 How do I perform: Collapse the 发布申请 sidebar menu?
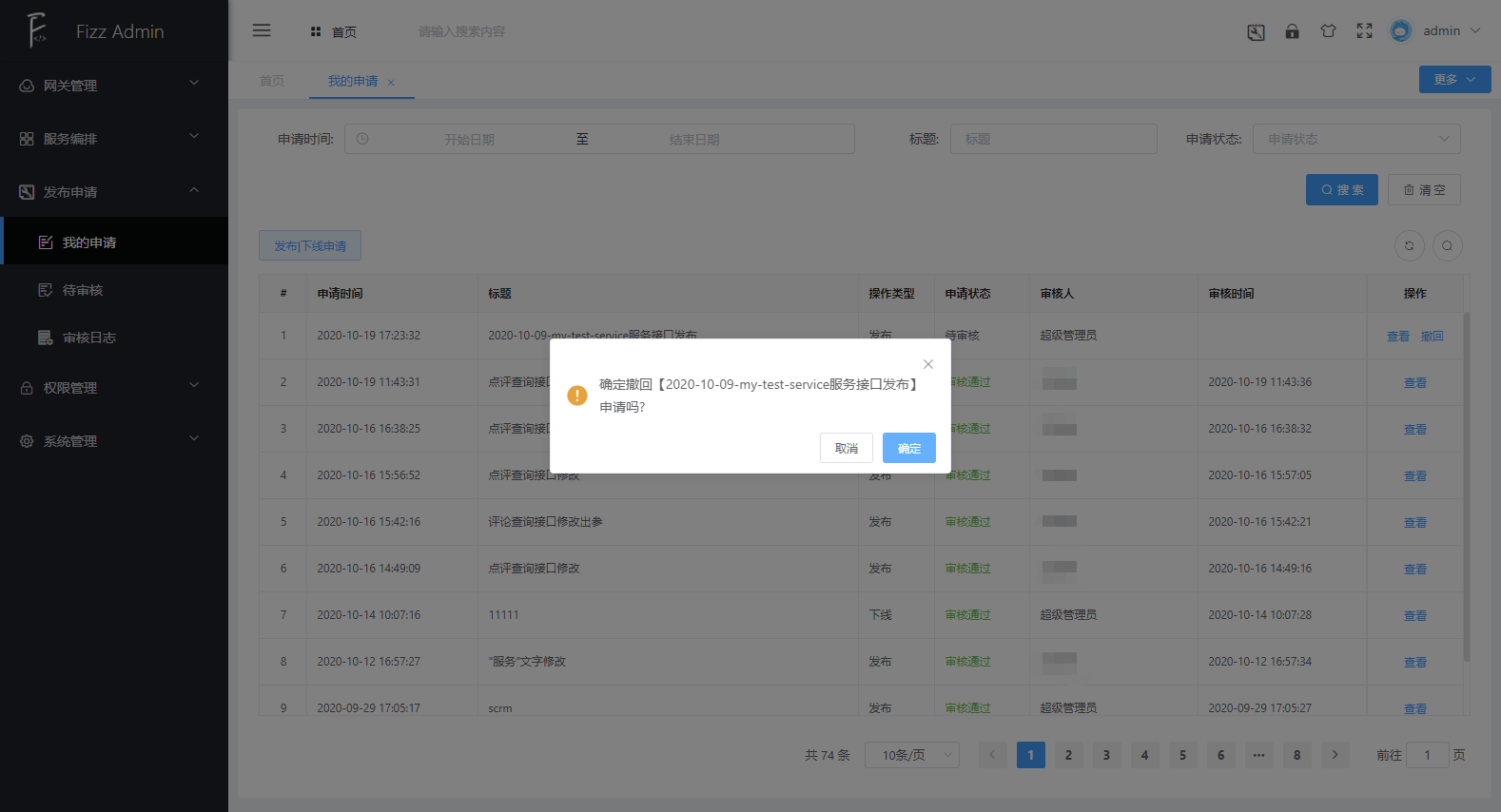tap(114, 192)
